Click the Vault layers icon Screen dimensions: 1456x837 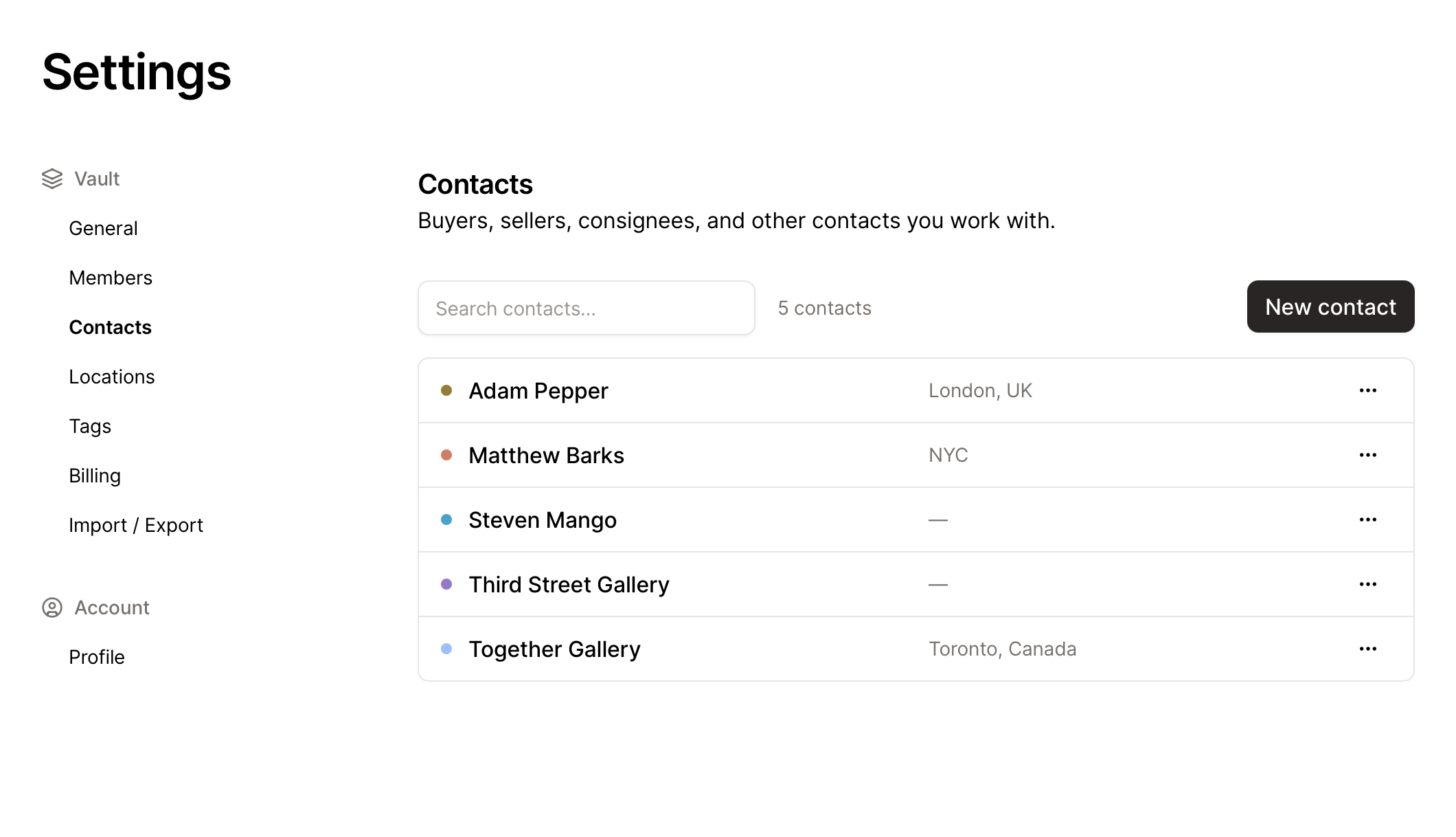coord(52,179)
